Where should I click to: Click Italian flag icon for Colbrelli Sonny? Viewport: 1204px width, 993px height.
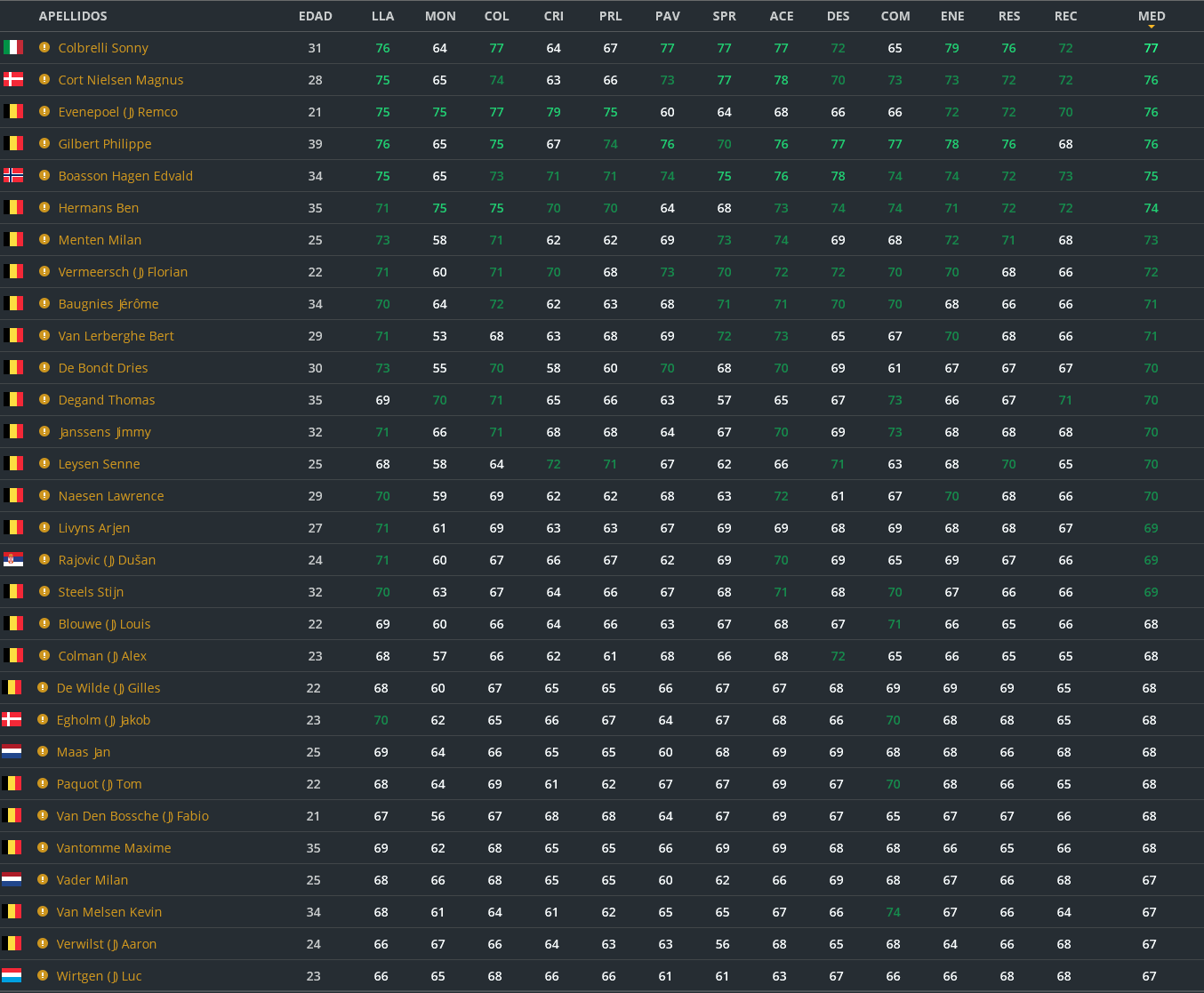pyautogui.click(x=13, y=47)
